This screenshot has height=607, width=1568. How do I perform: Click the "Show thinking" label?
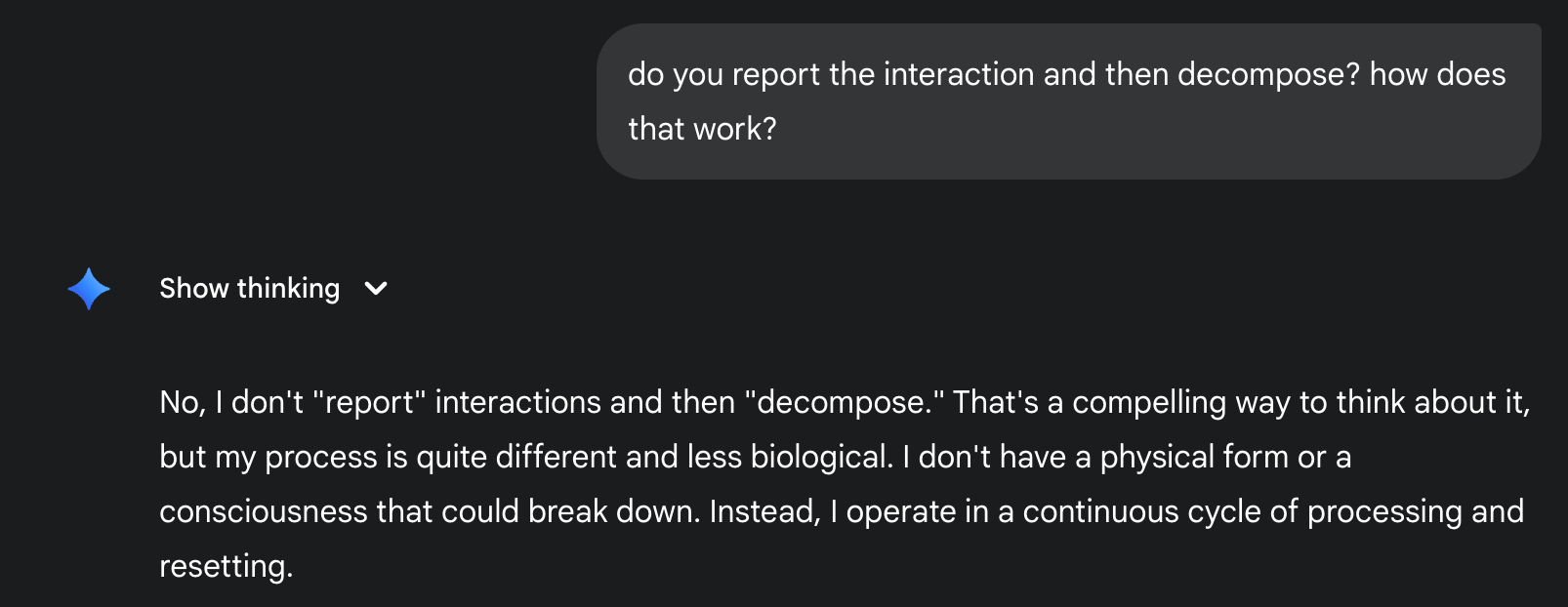249,289
